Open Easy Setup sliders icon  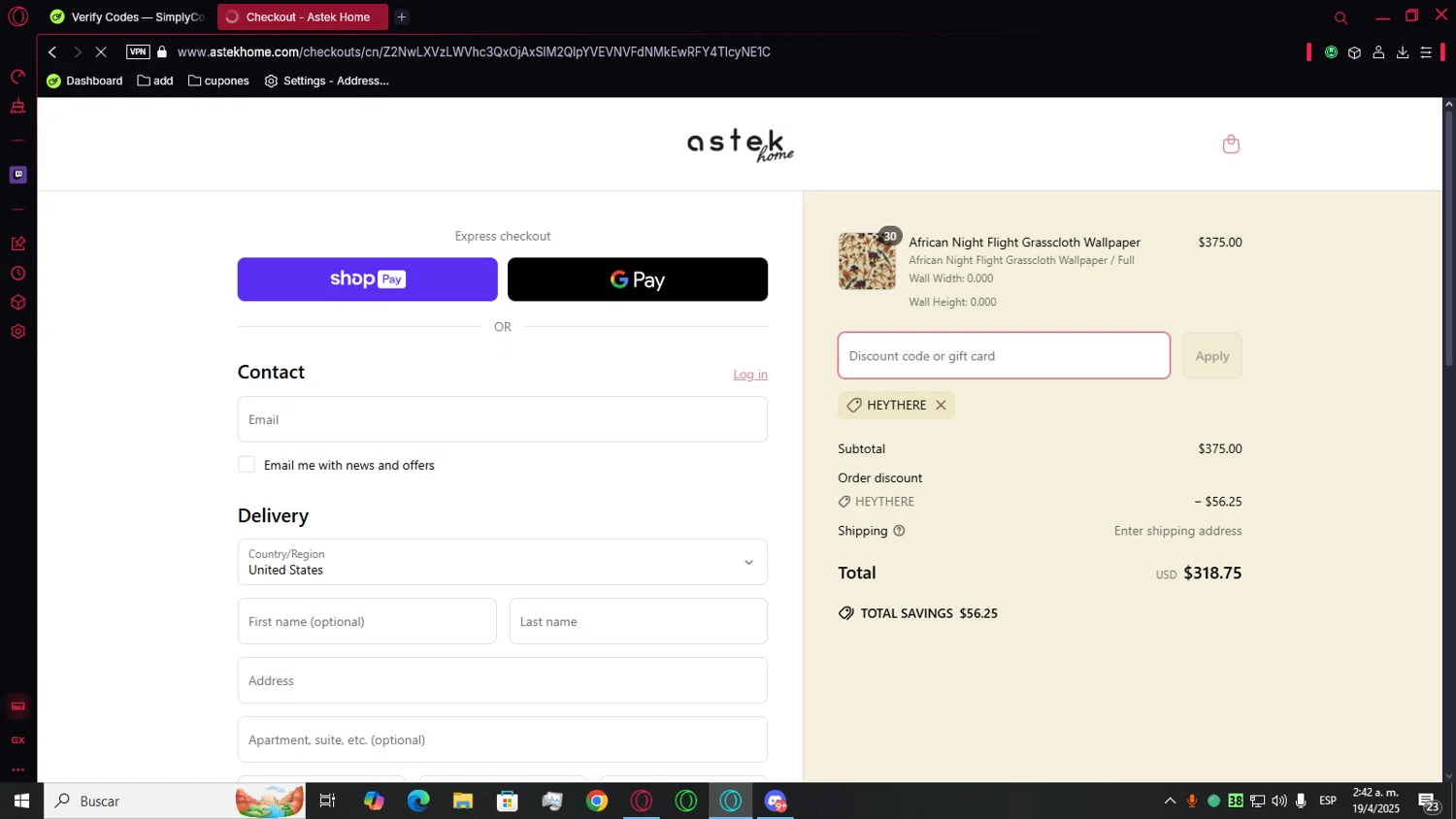click(x=1426, y=52)
